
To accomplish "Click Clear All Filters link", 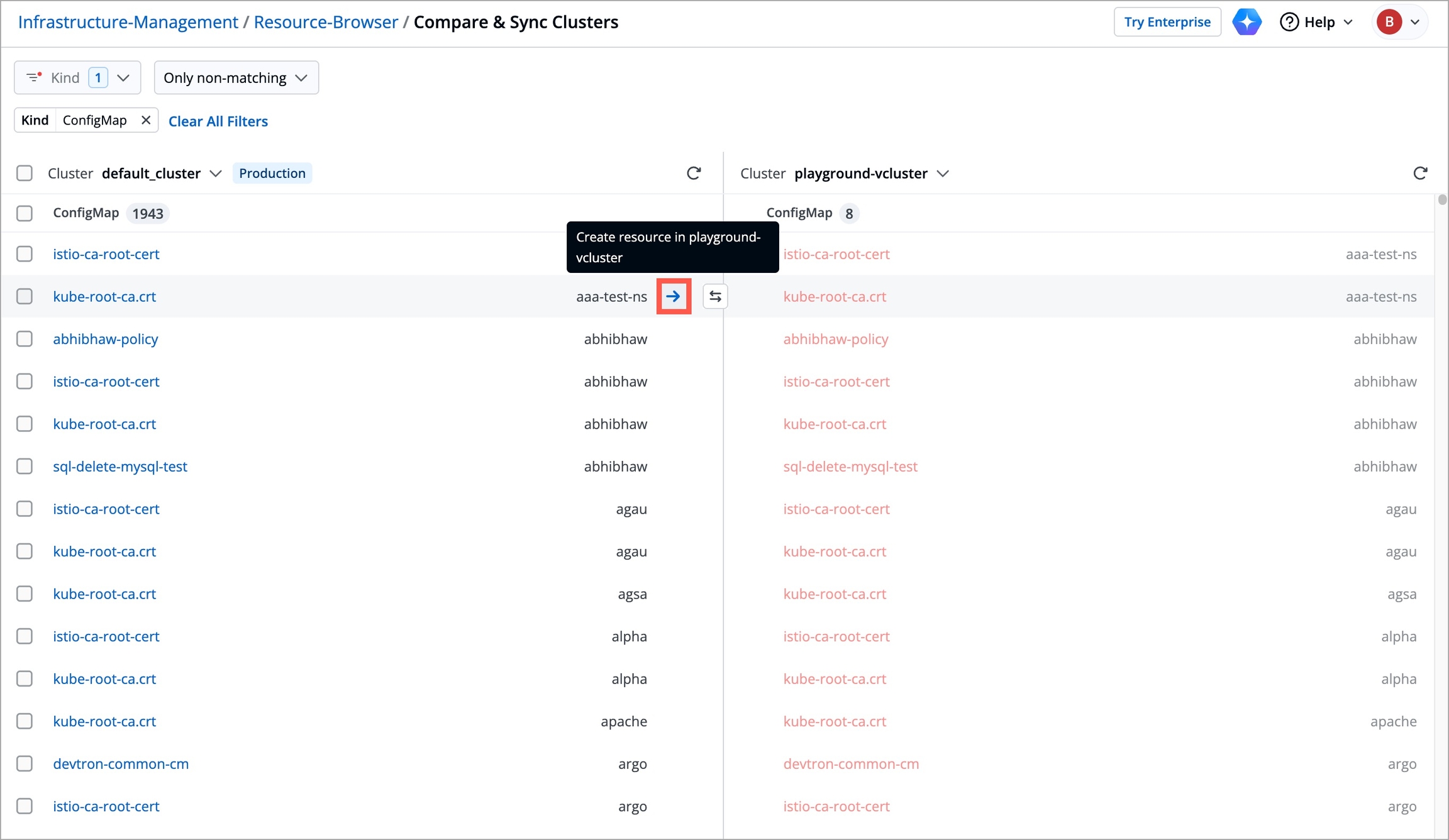I will (x=218, y=121).
